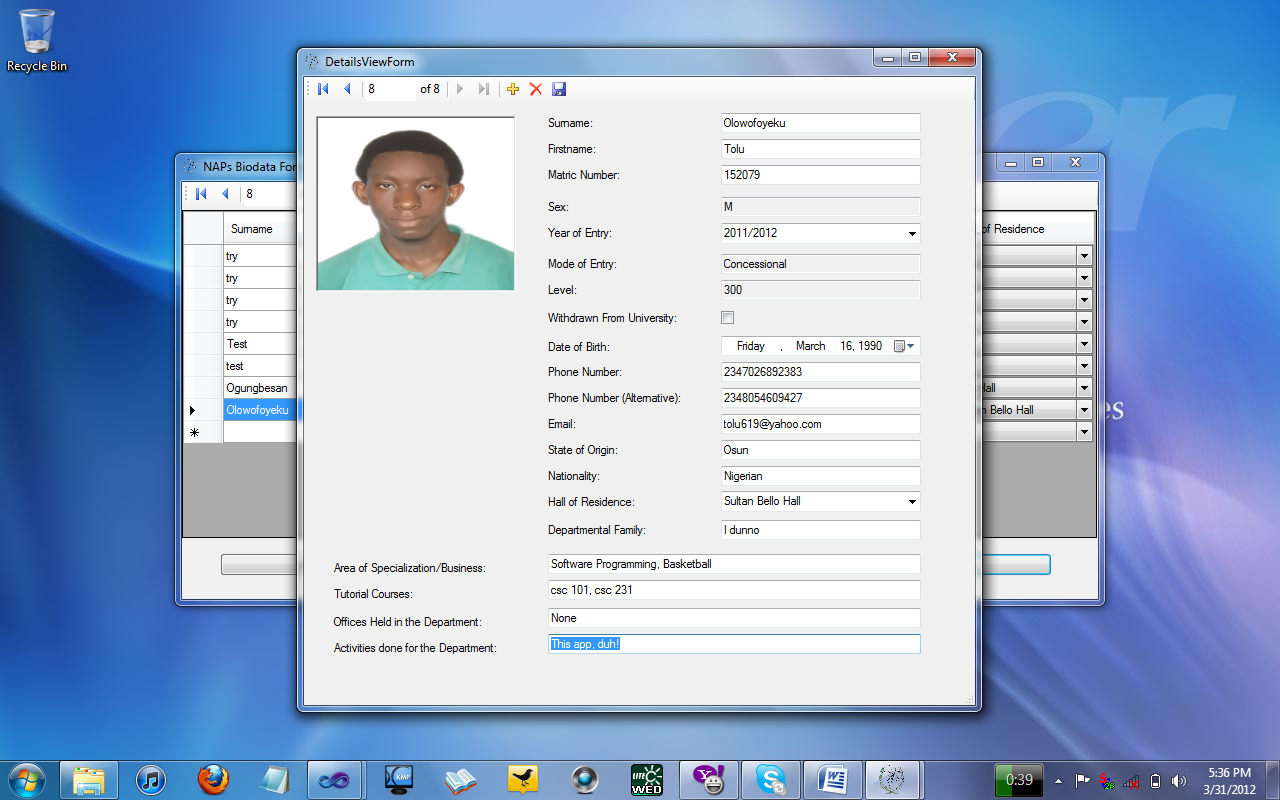Screen dimensions: 1280x800
Task: Switch to Visual Studio in the taskbar
Action: point(335,780)
